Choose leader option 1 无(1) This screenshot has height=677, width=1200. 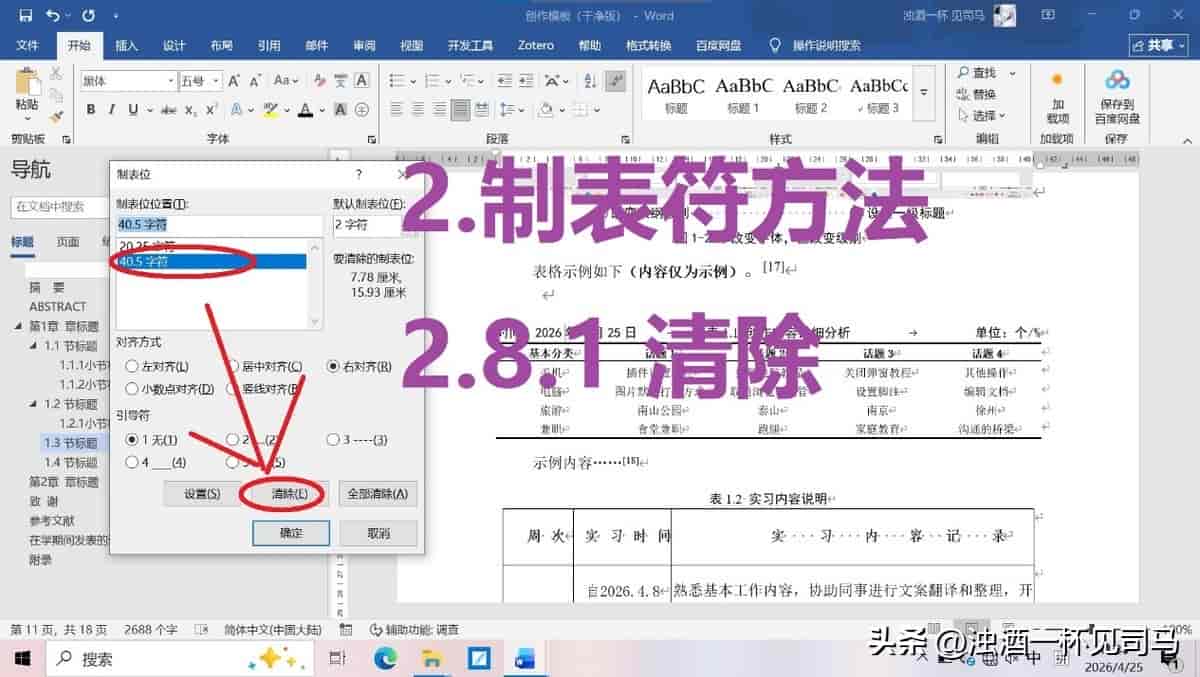click(x=152, y=440)
